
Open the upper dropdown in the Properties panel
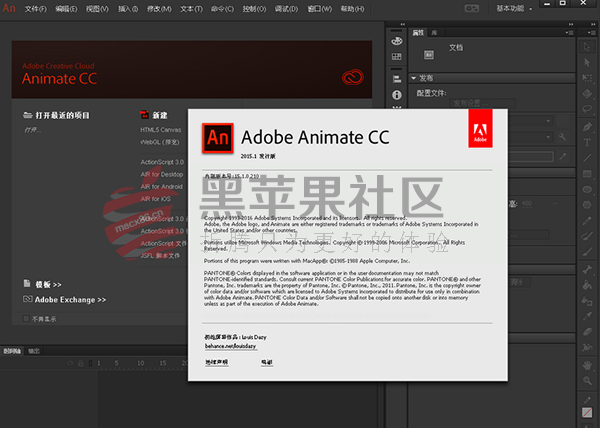click(x=548, y=121)
